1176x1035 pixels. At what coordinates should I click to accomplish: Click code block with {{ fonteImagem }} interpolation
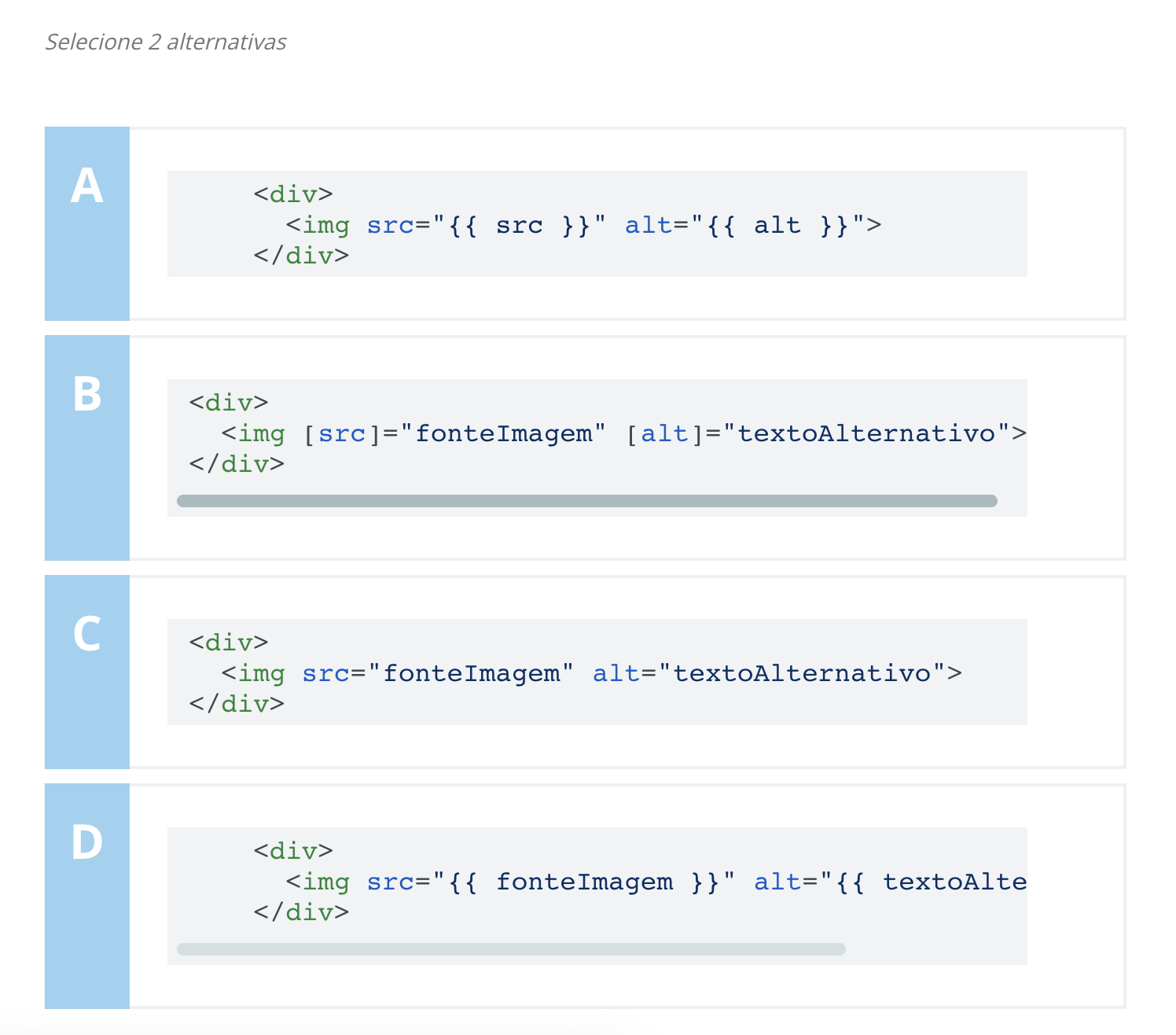click(x=597, y=896)
